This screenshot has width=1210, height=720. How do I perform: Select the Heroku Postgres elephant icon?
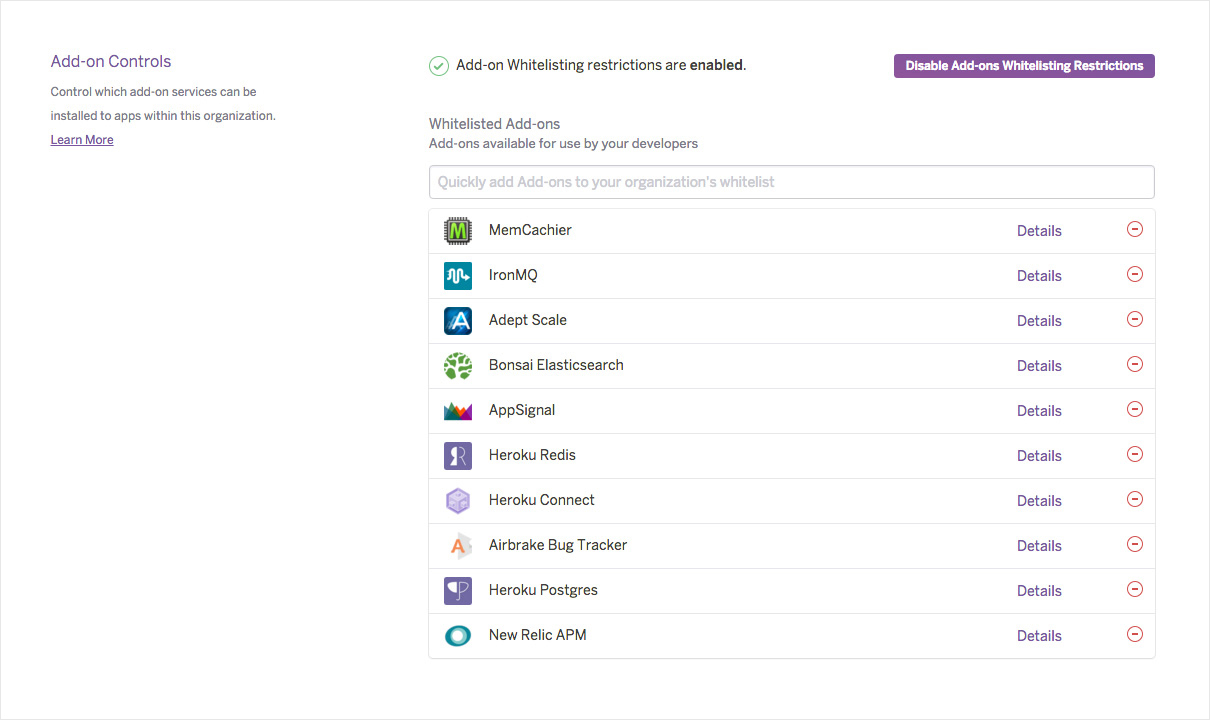click(457, 590)
